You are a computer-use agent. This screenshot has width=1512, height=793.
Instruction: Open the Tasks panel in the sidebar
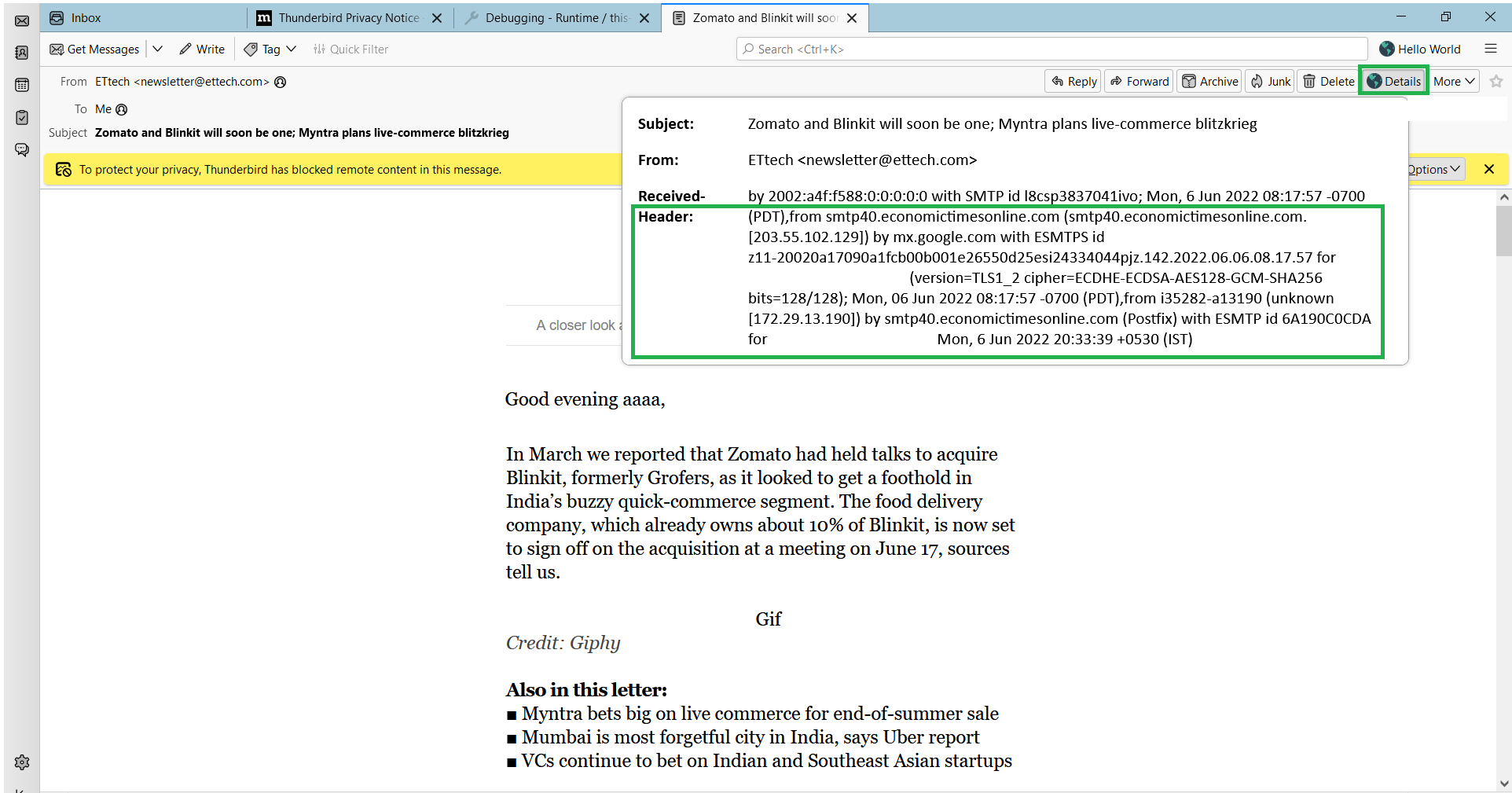[x=22, y=116]
